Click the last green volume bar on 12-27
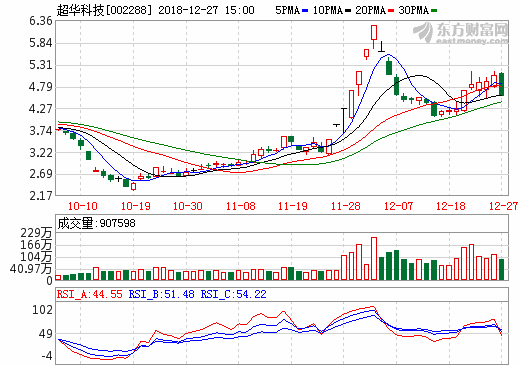 click(x=501, y=269)
